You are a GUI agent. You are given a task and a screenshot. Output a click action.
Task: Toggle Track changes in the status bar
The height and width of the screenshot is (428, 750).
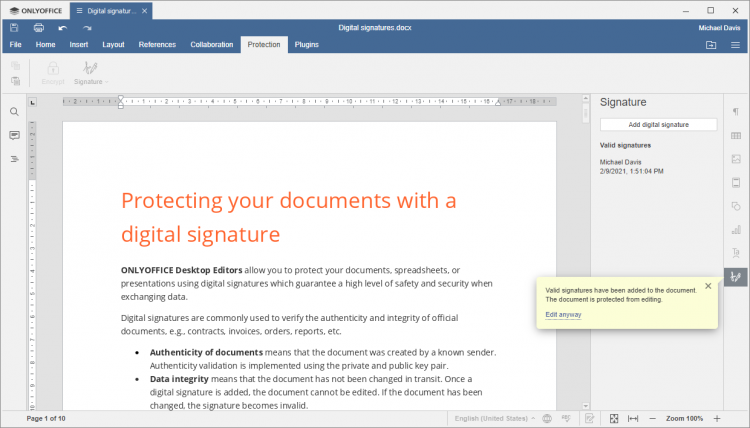[589, 418]
